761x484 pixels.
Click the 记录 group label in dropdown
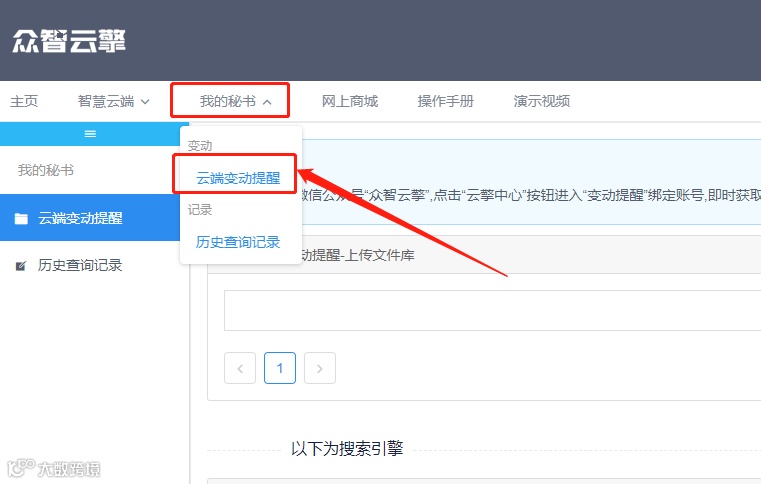pos(200,210)
